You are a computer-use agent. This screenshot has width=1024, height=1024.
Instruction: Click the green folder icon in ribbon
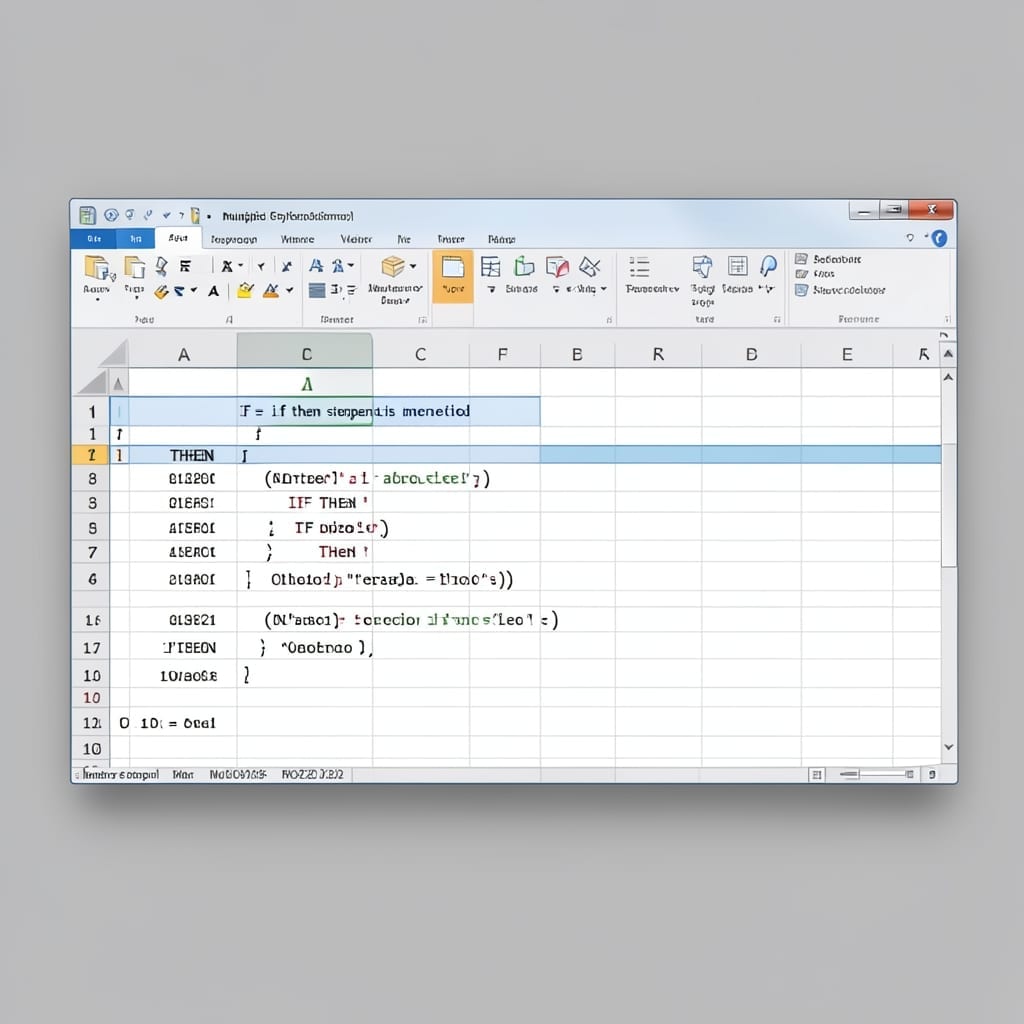pos(523,266)
